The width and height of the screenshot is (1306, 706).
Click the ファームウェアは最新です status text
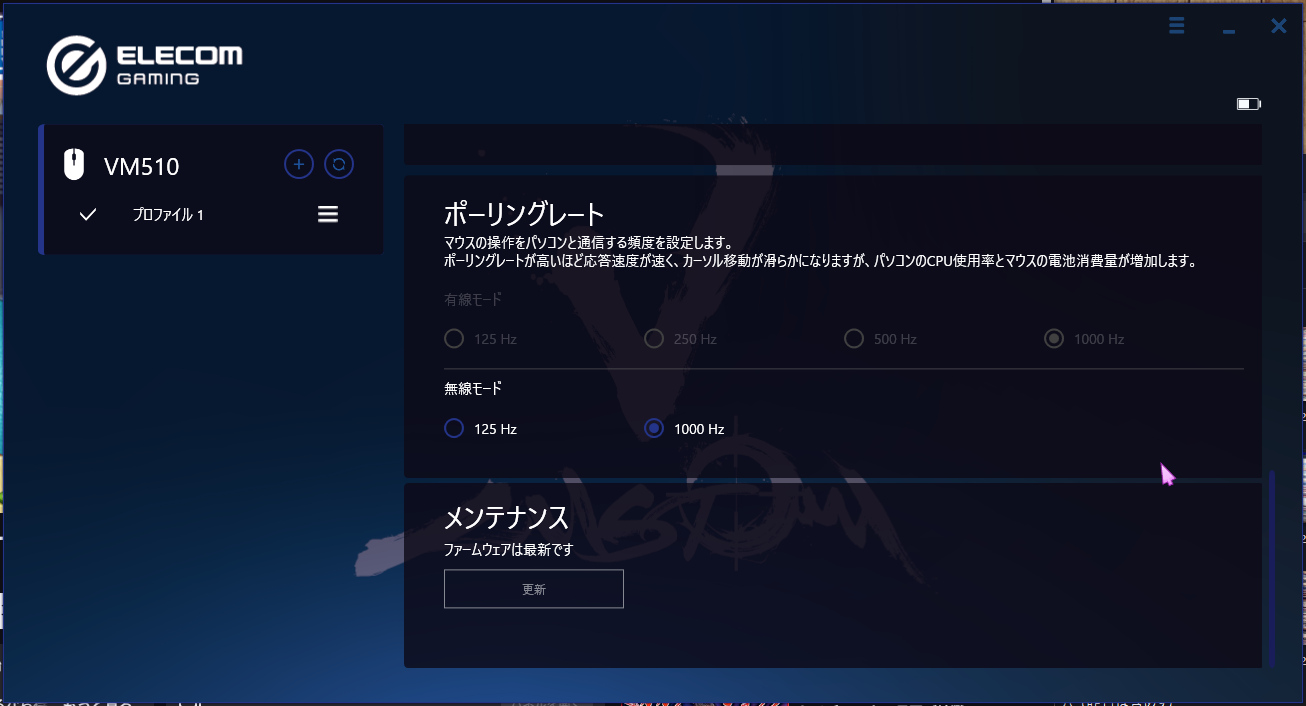pyautogui.click(x=508, y=549)
